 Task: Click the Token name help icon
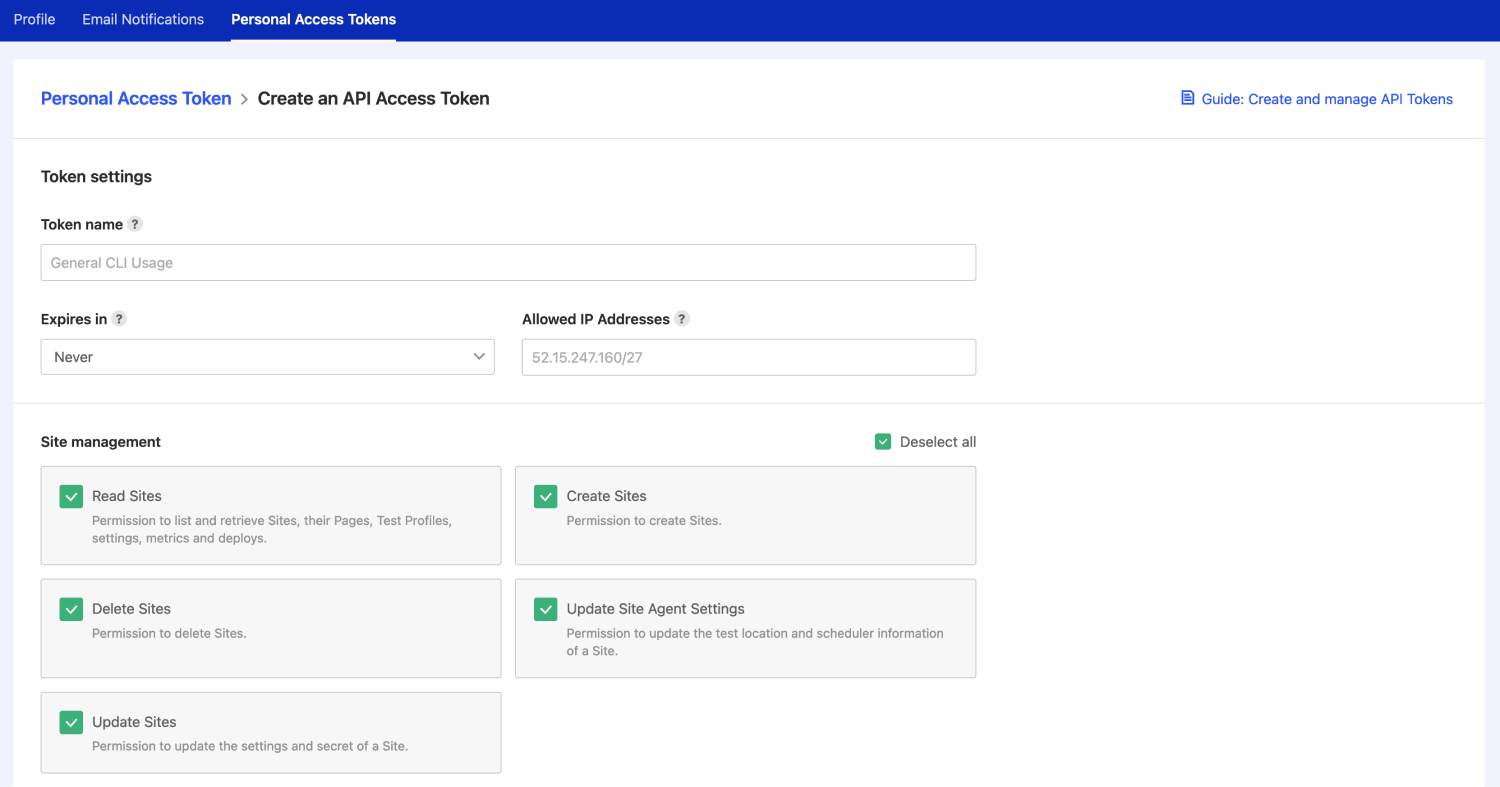coord(136,224)
